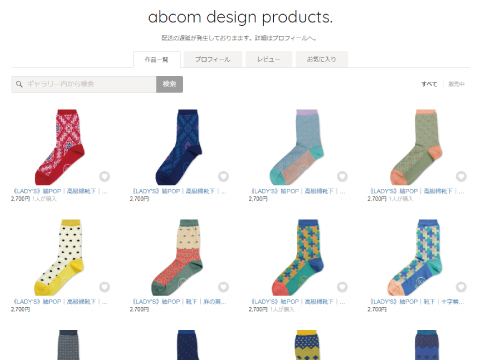Screen dimensions: 480x360
Task: Open yellow polka dot sock title link
Action: [60, 302]
